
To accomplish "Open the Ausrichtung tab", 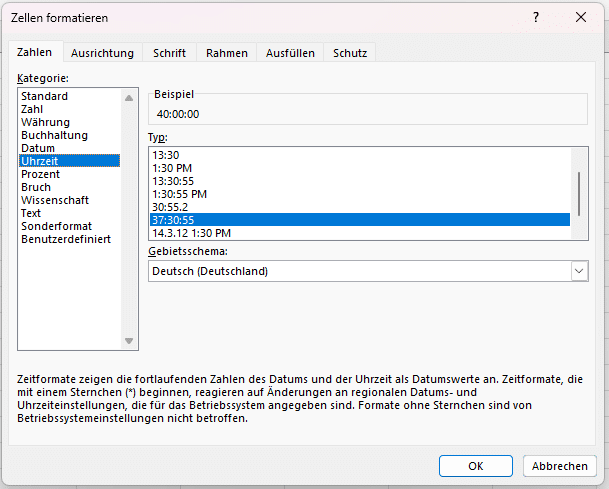I will (103, 53).
